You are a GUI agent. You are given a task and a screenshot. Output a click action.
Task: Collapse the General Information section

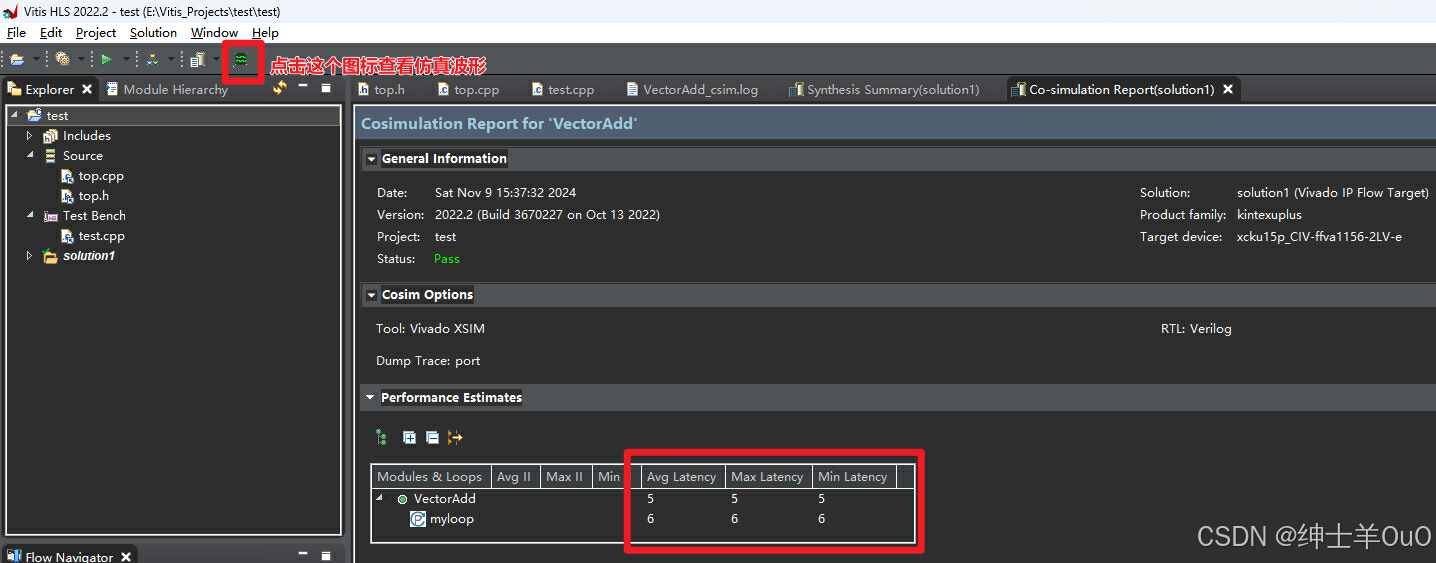[x=371, y=159]
